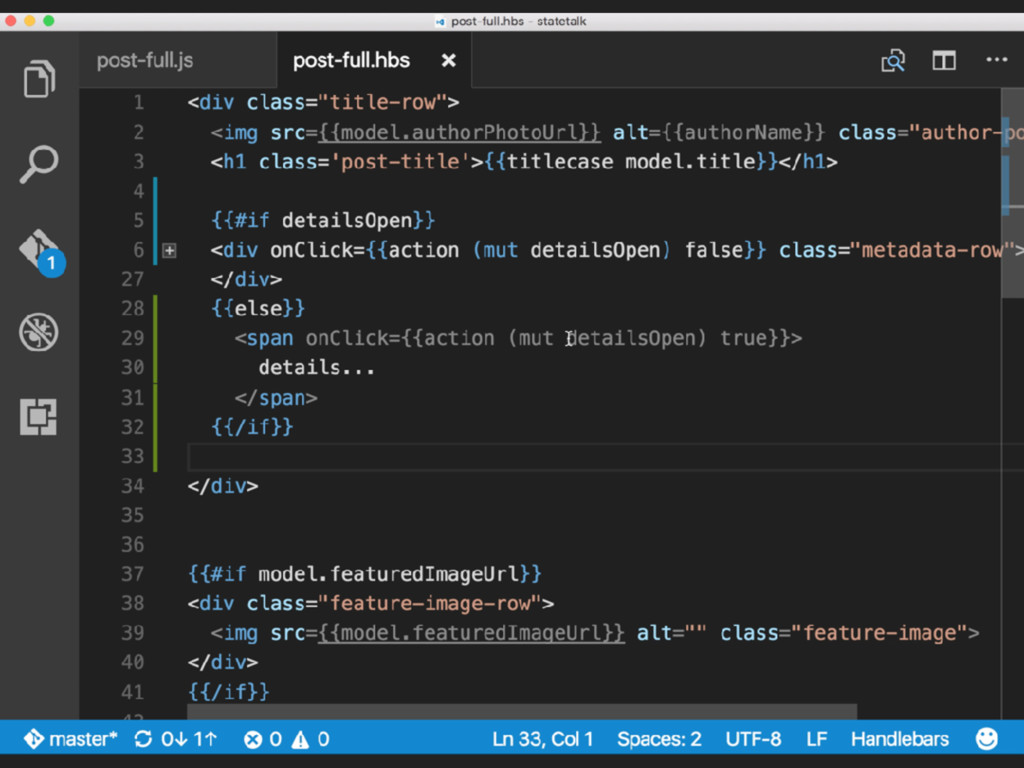Click line number 28 in gutter
The image size is (1024, 768).
coord(133,308)
